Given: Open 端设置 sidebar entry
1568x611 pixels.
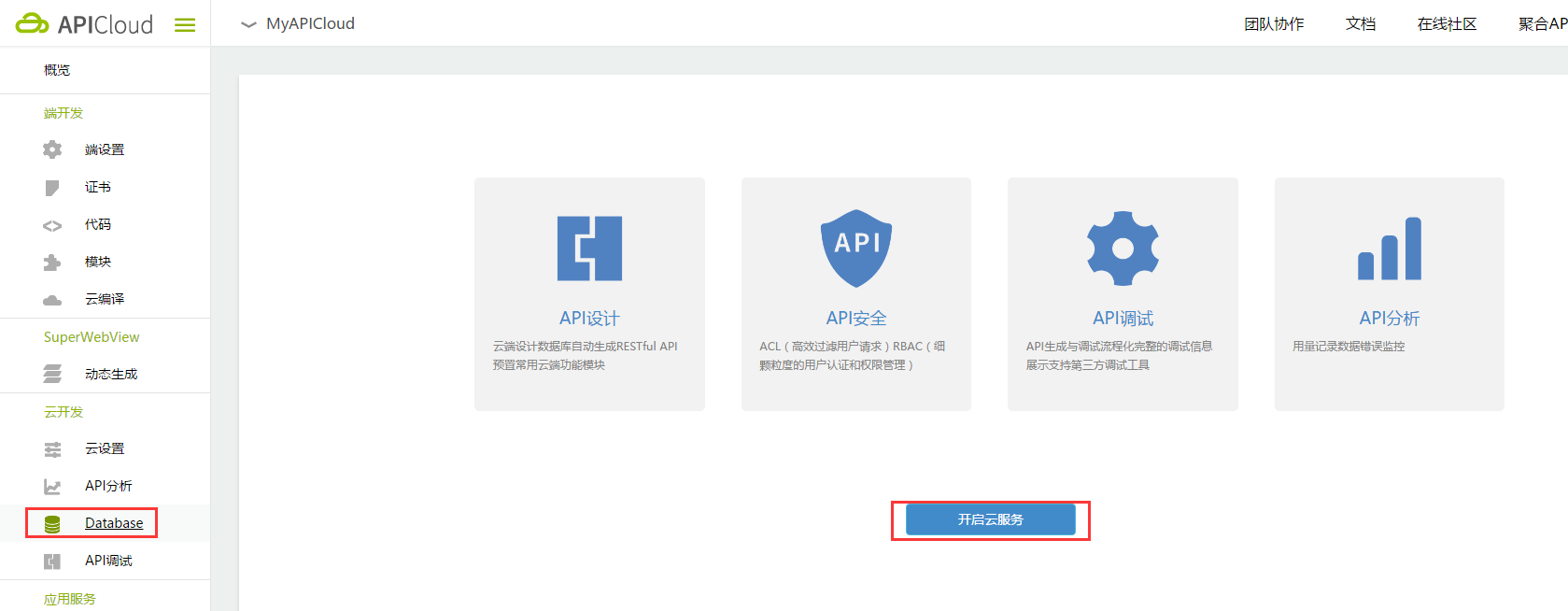Looking at the screenshot, I should pos(105,149).
